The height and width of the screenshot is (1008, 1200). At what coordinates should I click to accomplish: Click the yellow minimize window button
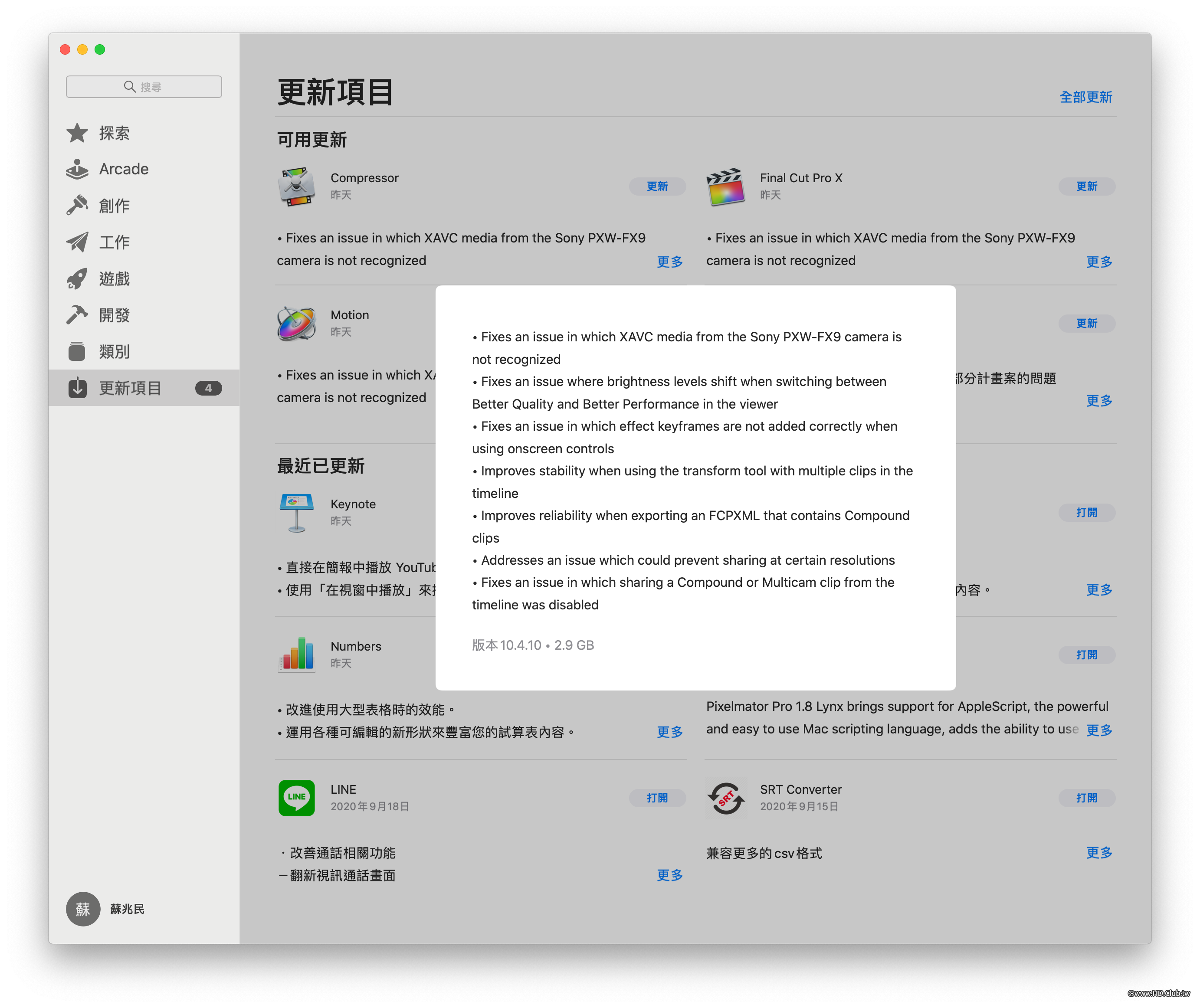point(82,50)
